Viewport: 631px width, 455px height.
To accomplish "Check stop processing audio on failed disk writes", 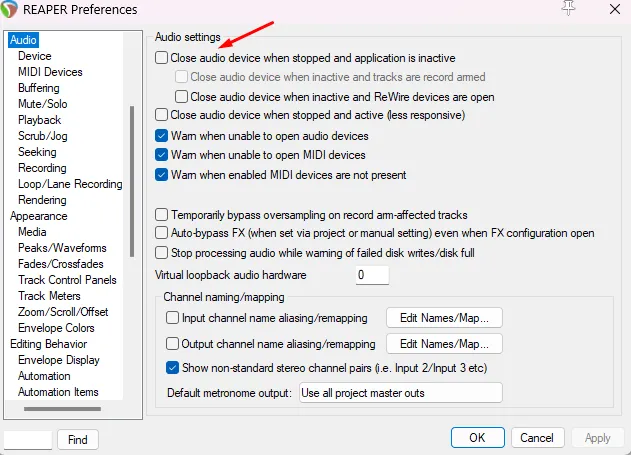I will 161,253.
